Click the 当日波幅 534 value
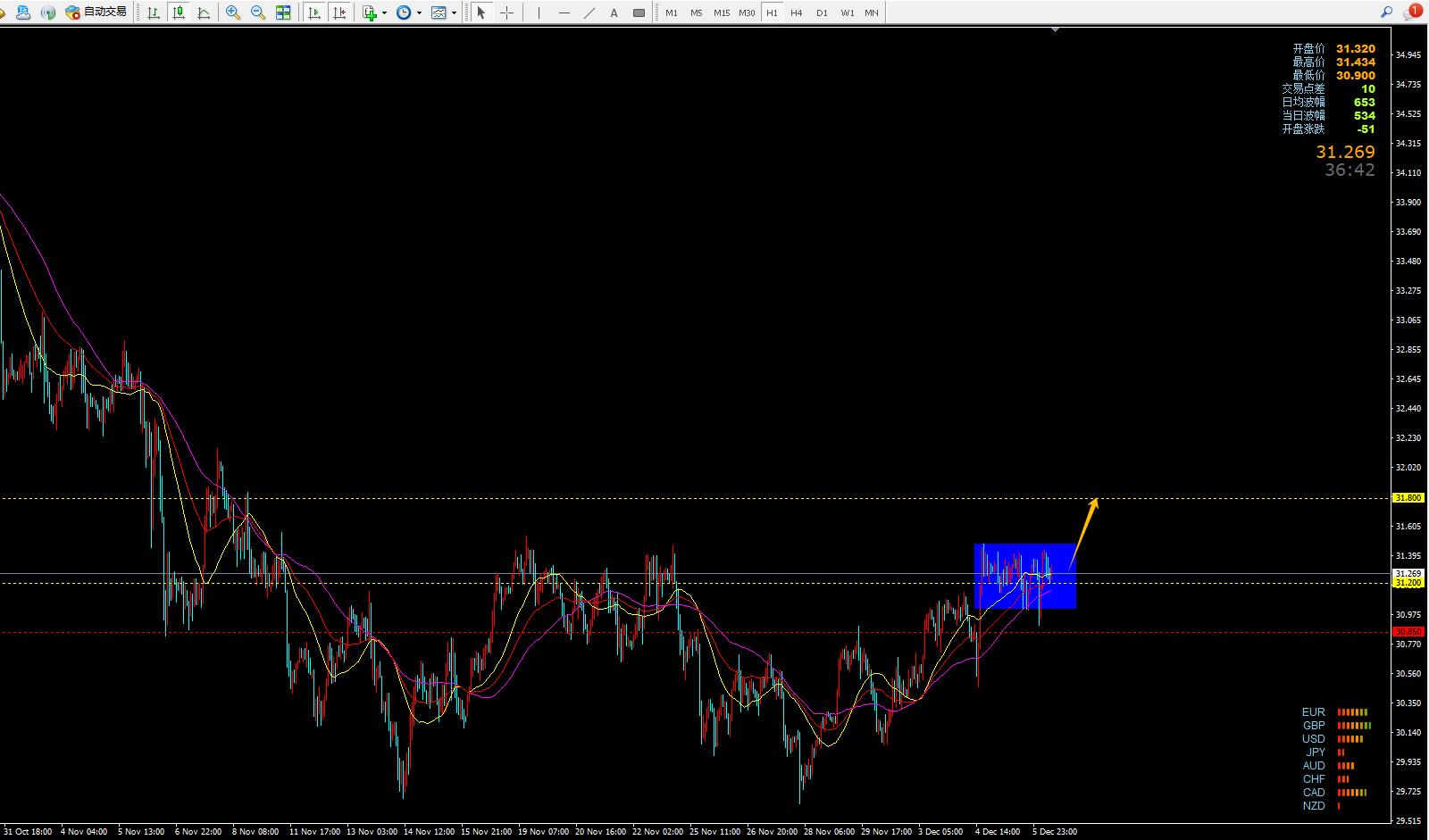 point(1365,116)
